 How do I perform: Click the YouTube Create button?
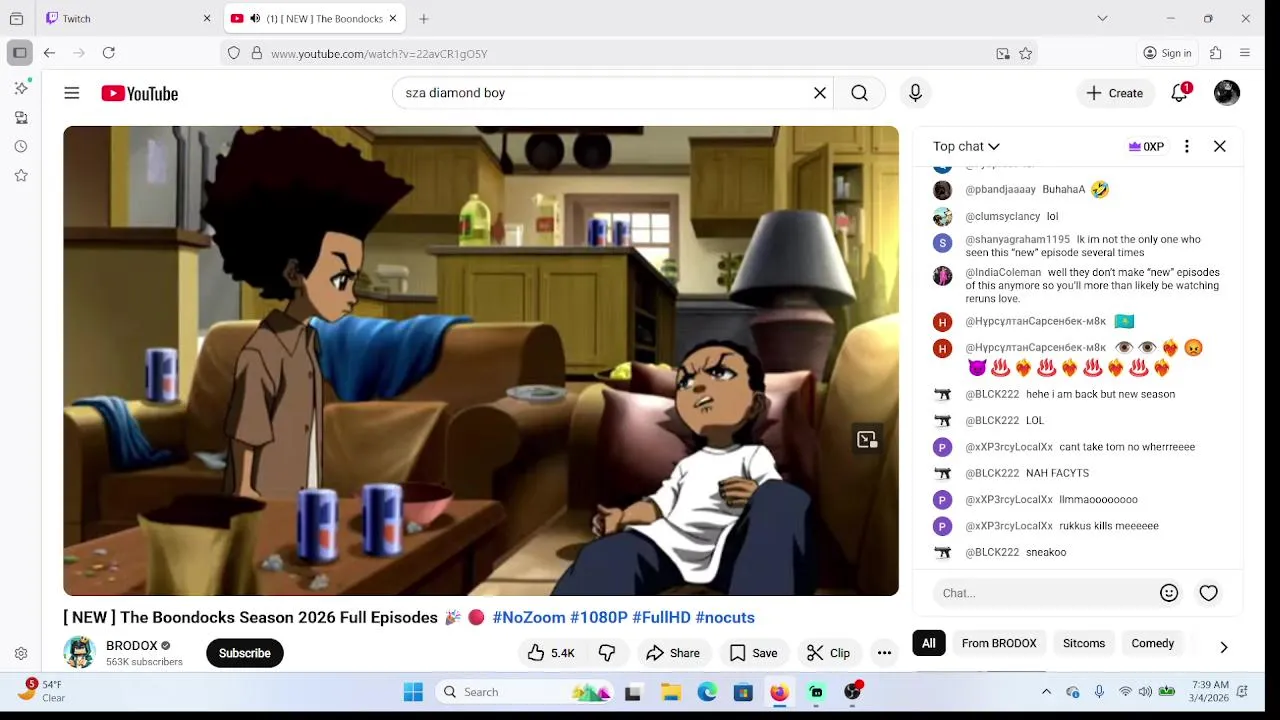(x=1115, y=93)
